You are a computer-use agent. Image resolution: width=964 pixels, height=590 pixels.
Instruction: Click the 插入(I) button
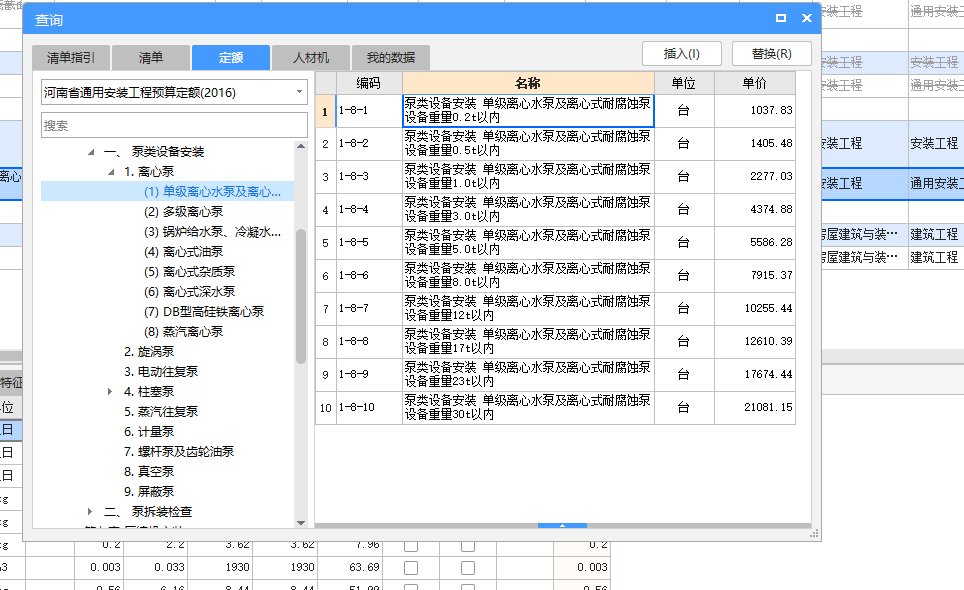point(681,53)
